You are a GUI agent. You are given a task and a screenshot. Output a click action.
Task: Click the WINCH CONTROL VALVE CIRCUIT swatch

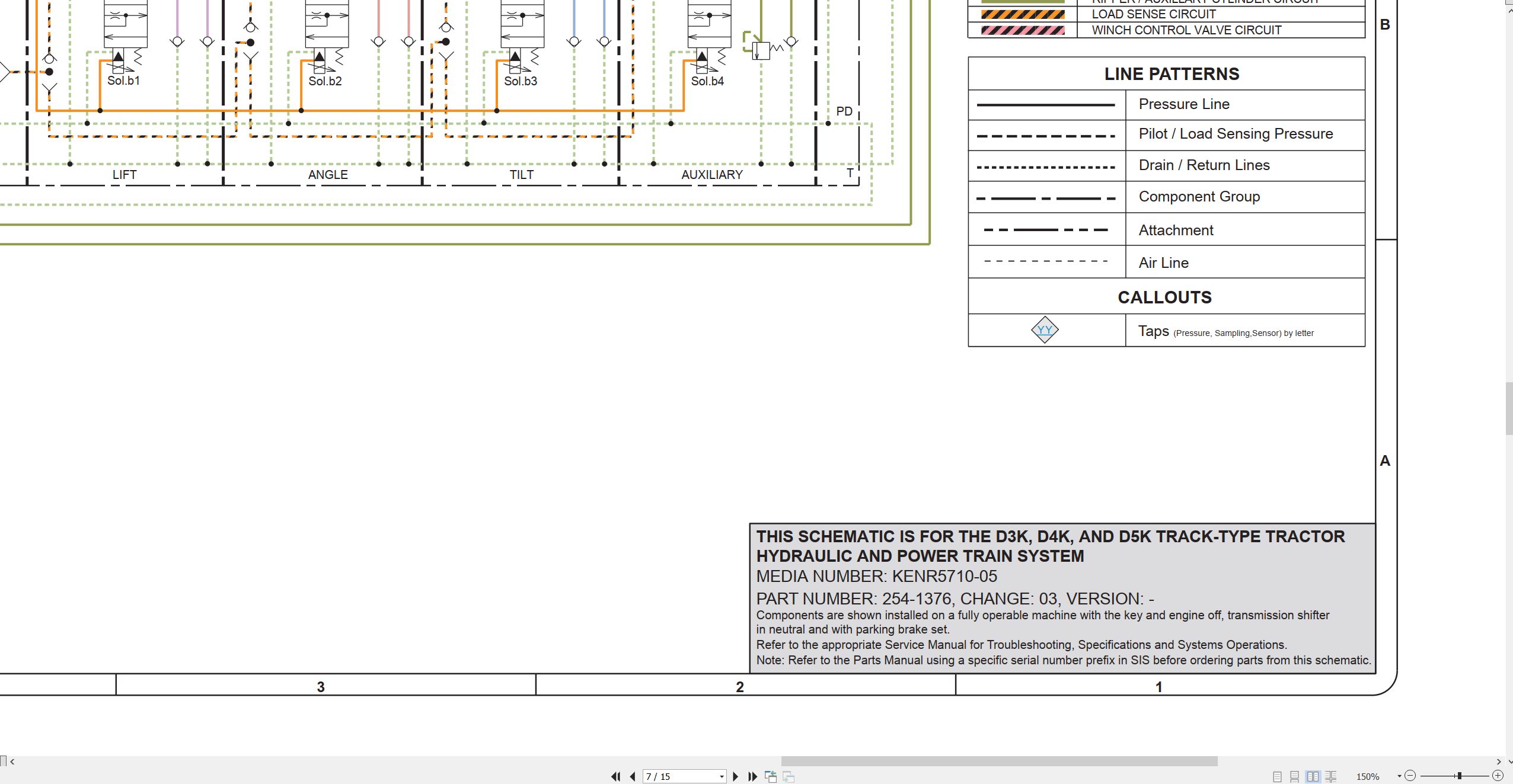click(x=1023, y=30)
